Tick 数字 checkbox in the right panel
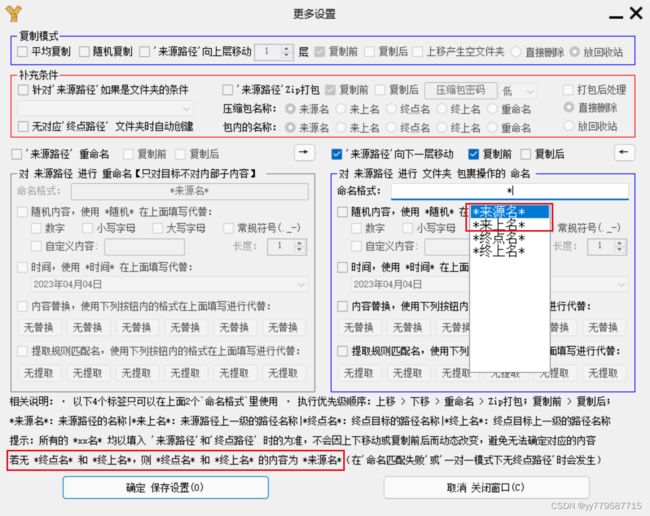The width and height of the screenshot is (650, 516). 356,228
